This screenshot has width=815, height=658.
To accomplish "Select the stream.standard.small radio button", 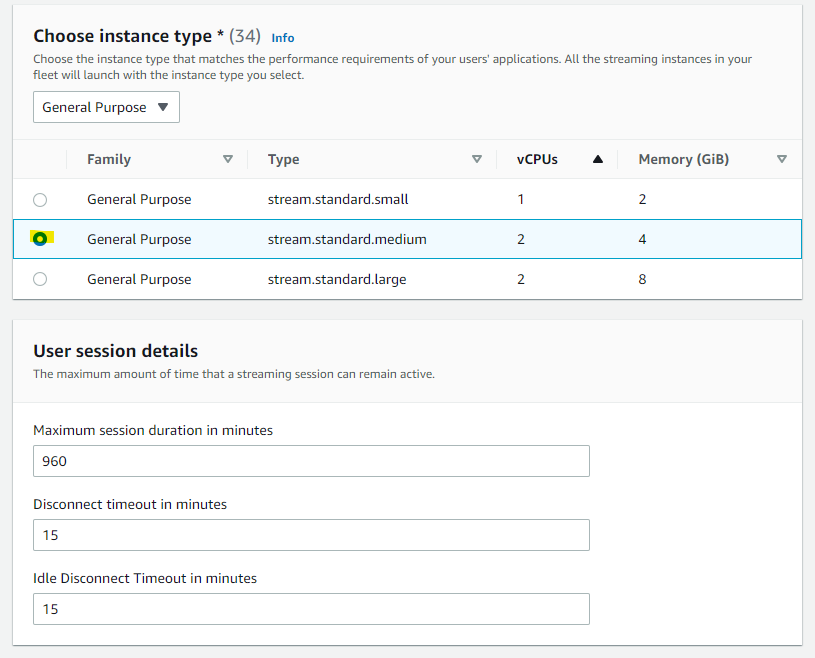I will pyautogui.click(x=40, y=200).
